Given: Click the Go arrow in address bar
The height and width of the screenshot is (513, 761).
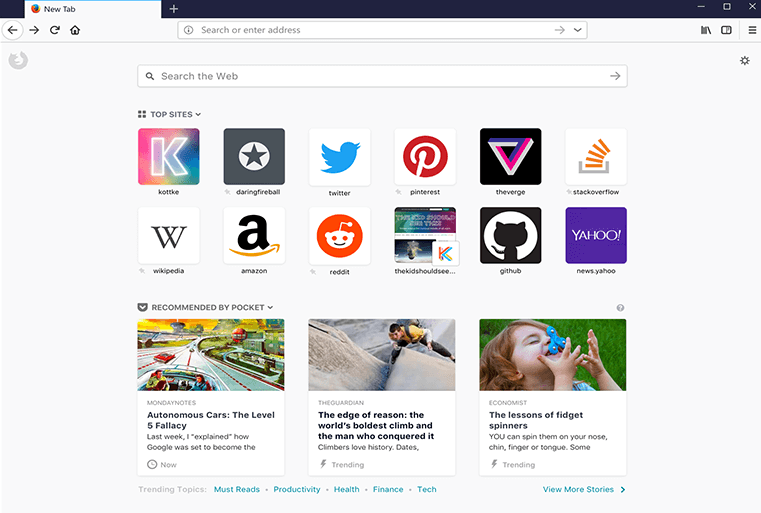Looking at the screenshot, I should [x=560, y=30].
